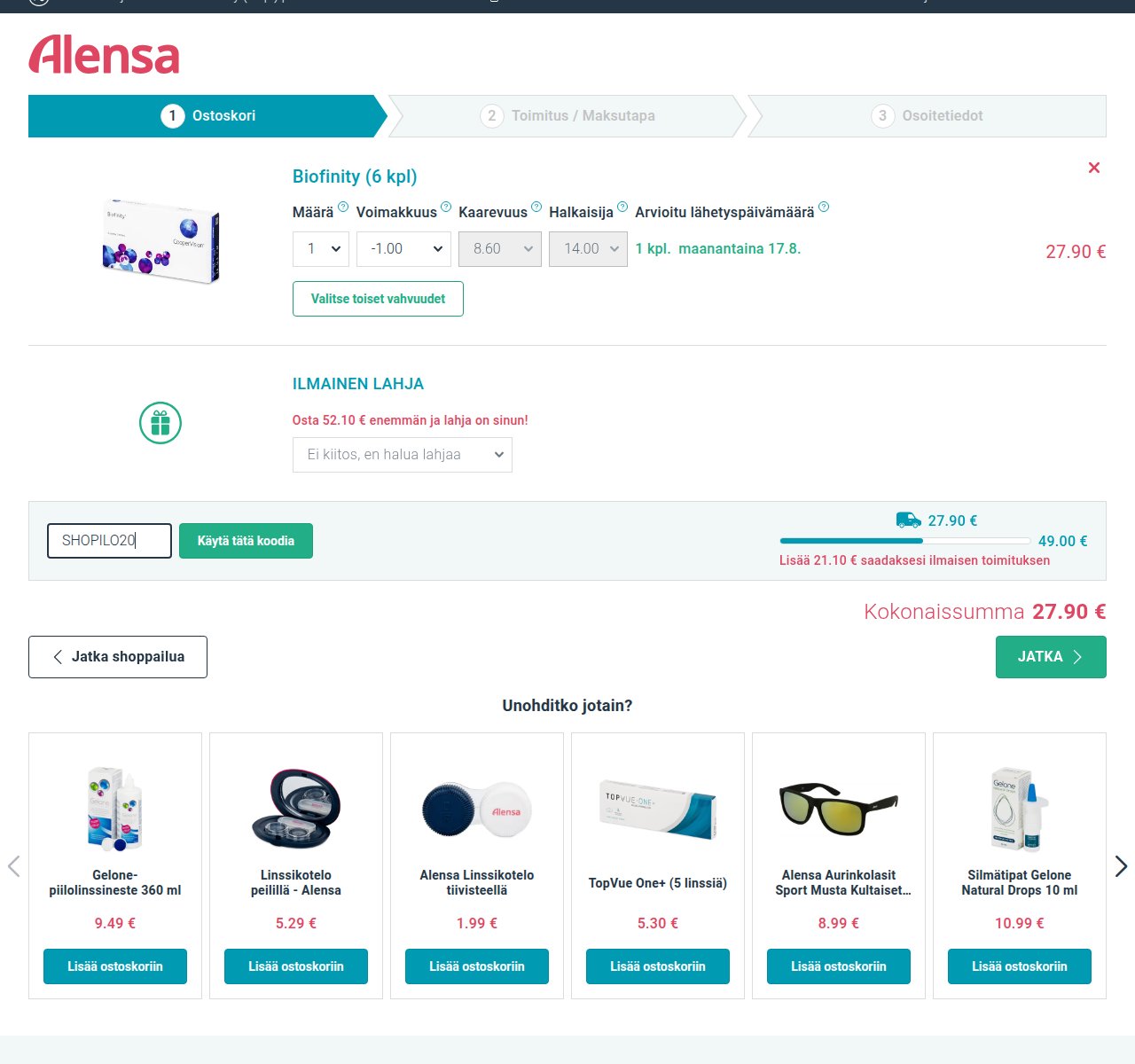The height and width of the screenshot is (1064, 1135).
Task: Open the Määrä quantity dropdown
Action: 321,249
